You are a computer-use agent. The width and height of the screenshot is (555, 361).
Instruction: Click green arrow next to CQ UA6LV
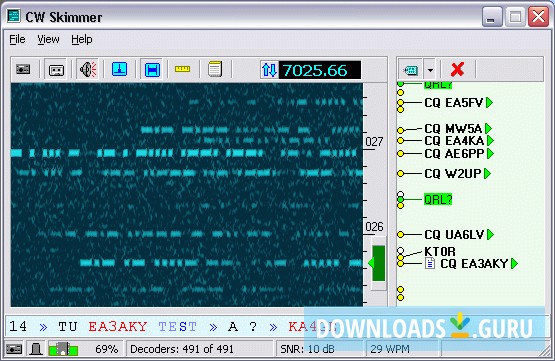(x=490, y=234)
